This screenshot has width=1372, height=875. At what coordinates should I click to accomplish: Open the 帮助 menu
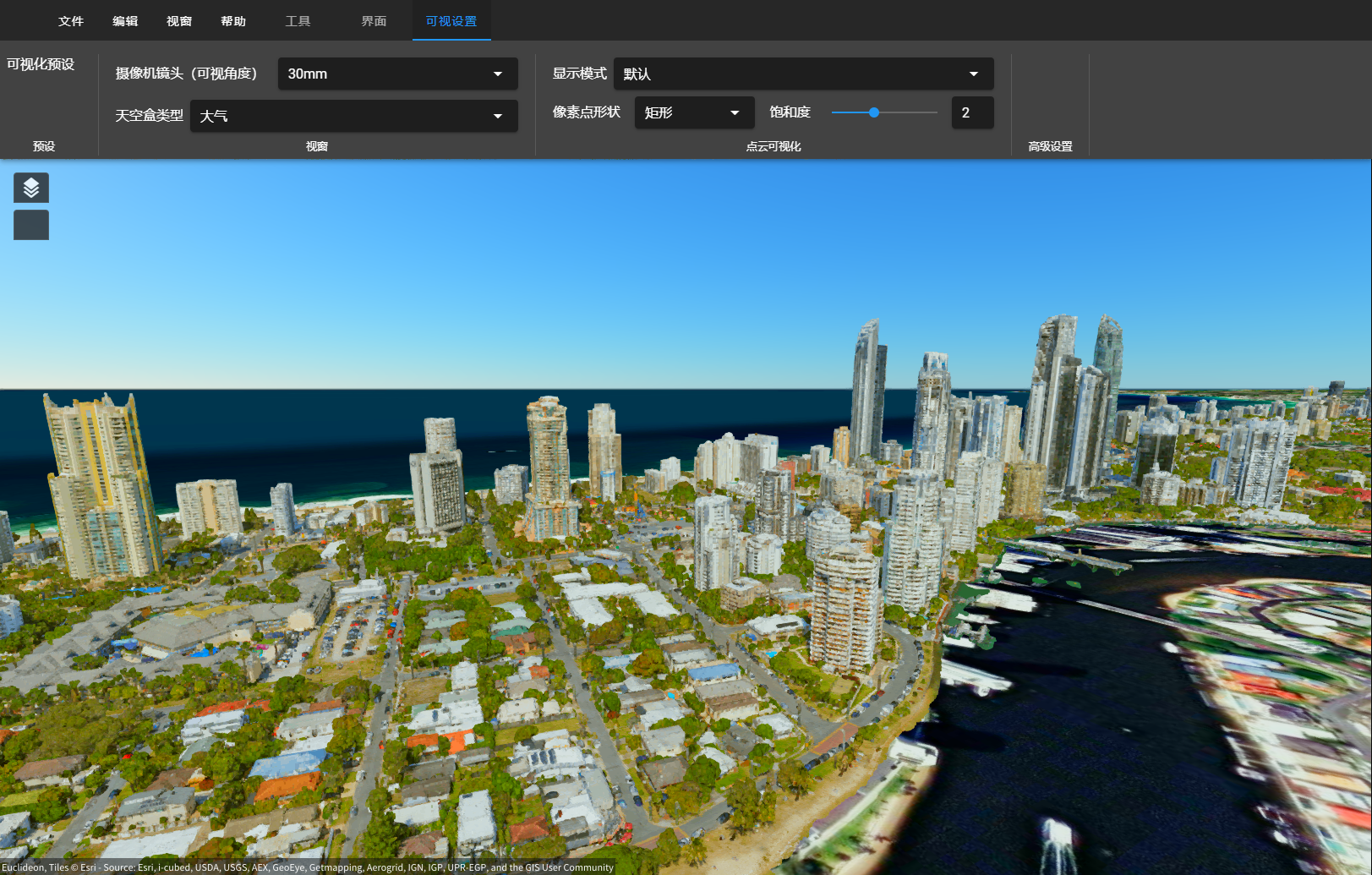tap(233, 21)
